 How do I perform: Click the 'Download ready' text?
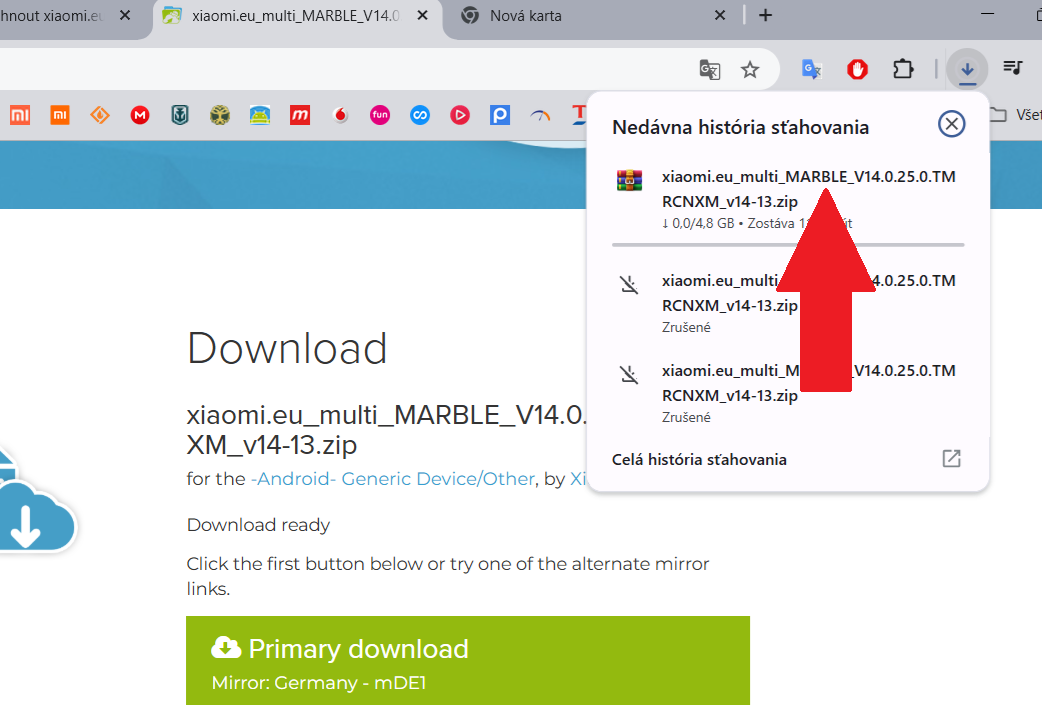[258, 525]
